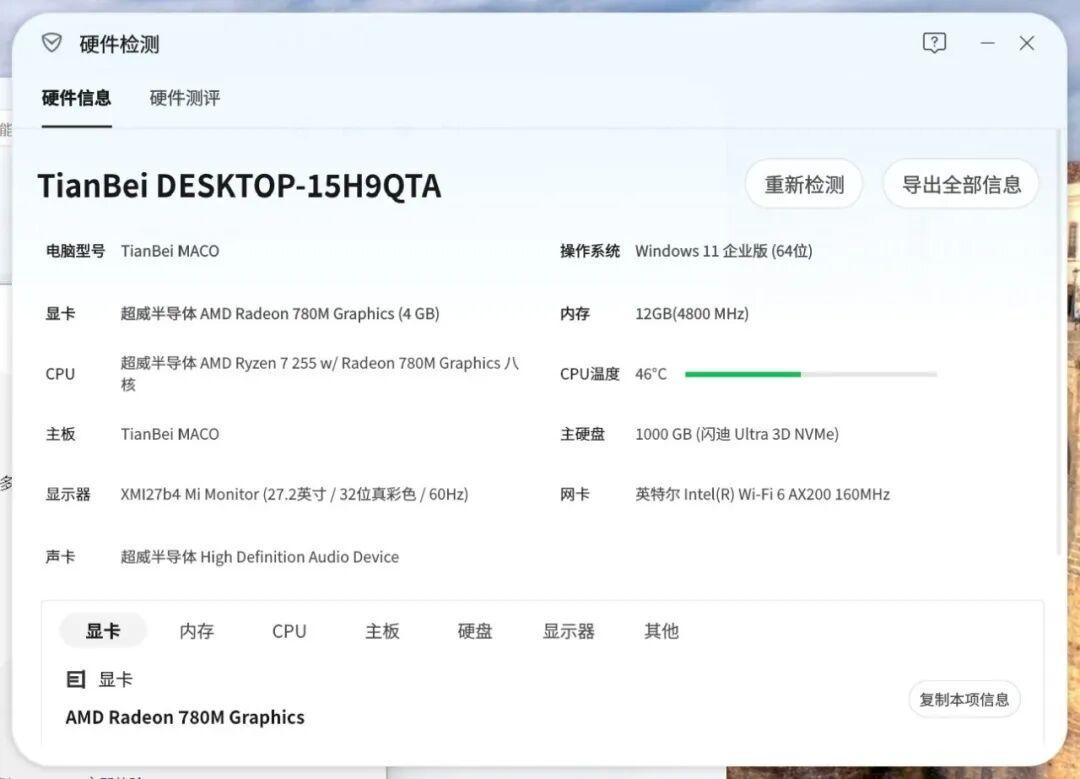Open the help feedback icon in title bar
The height and width of the screenshot is (779, 1080).
934,43
